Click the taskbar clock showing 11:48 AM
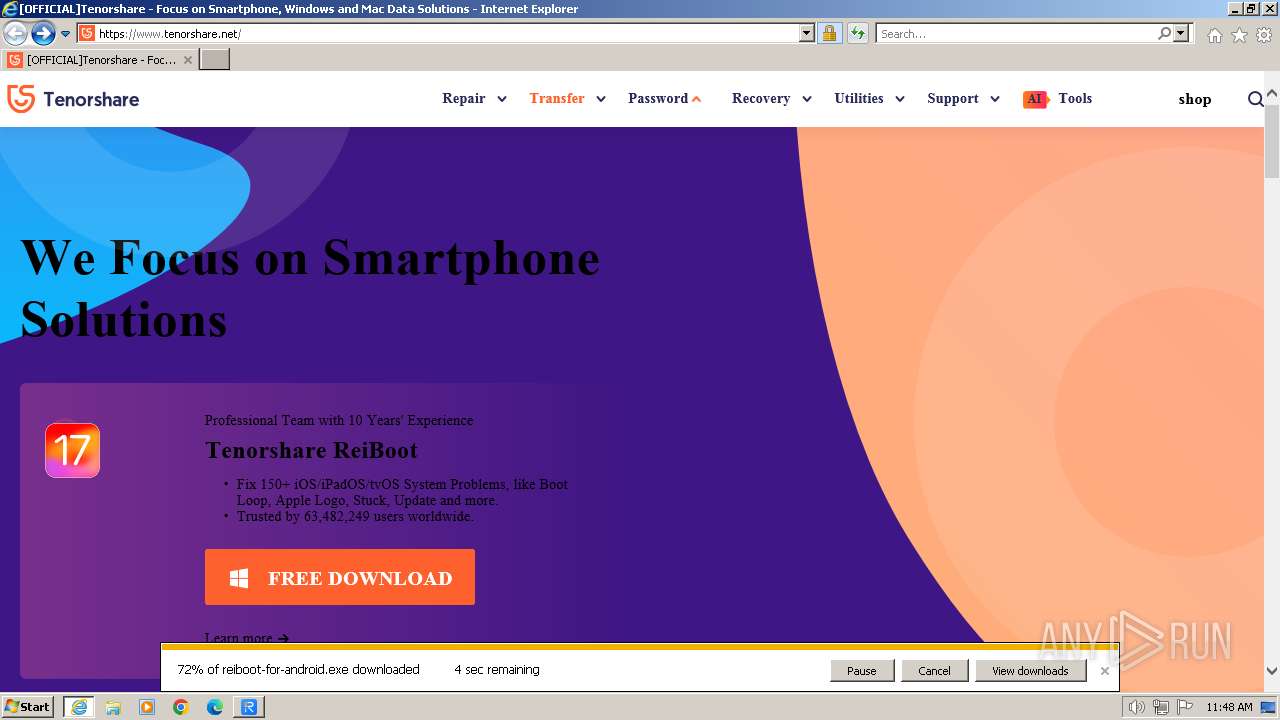The width and height of the screenshot is (1280, 720). 1229,707
